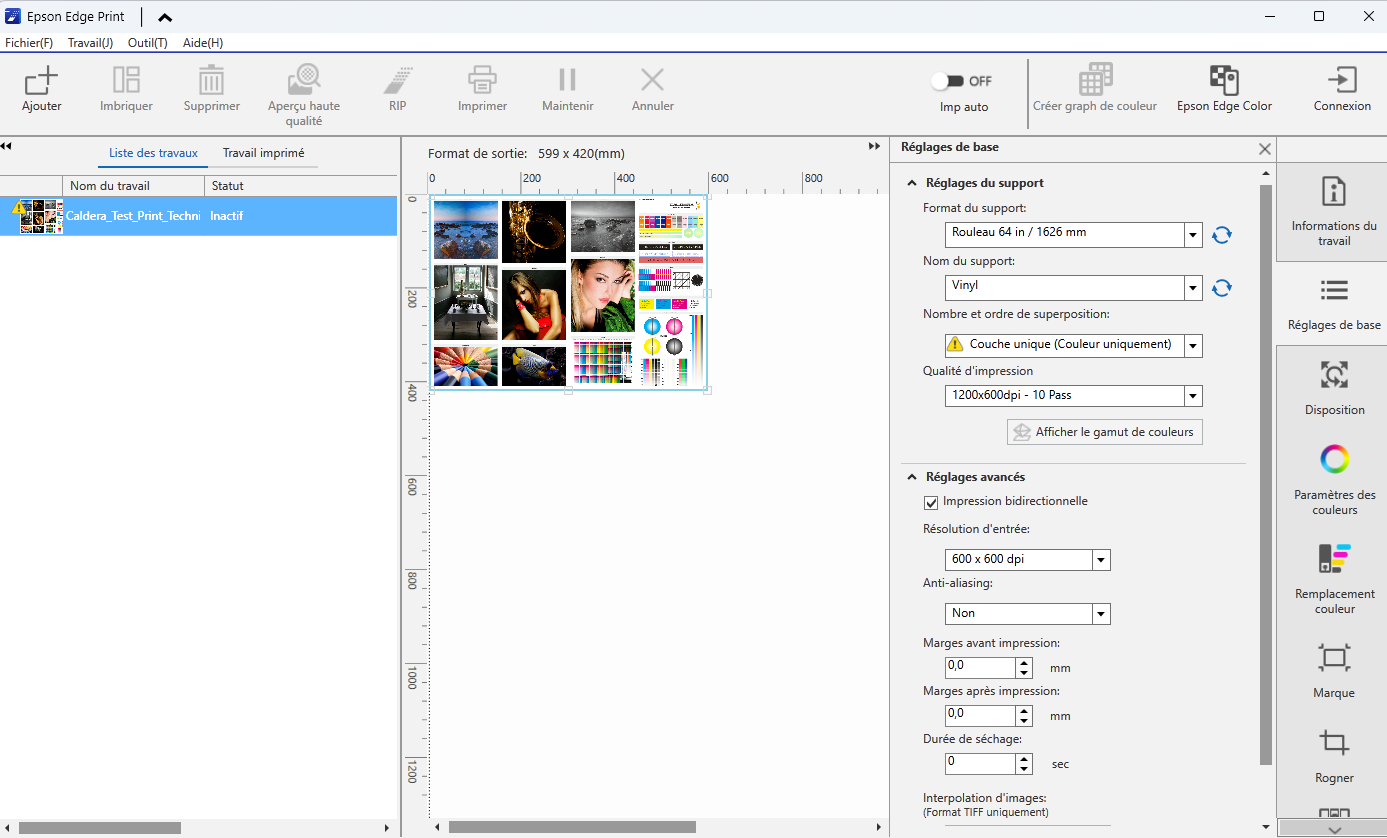Open Informations du travail panel

coord(1334,212)
